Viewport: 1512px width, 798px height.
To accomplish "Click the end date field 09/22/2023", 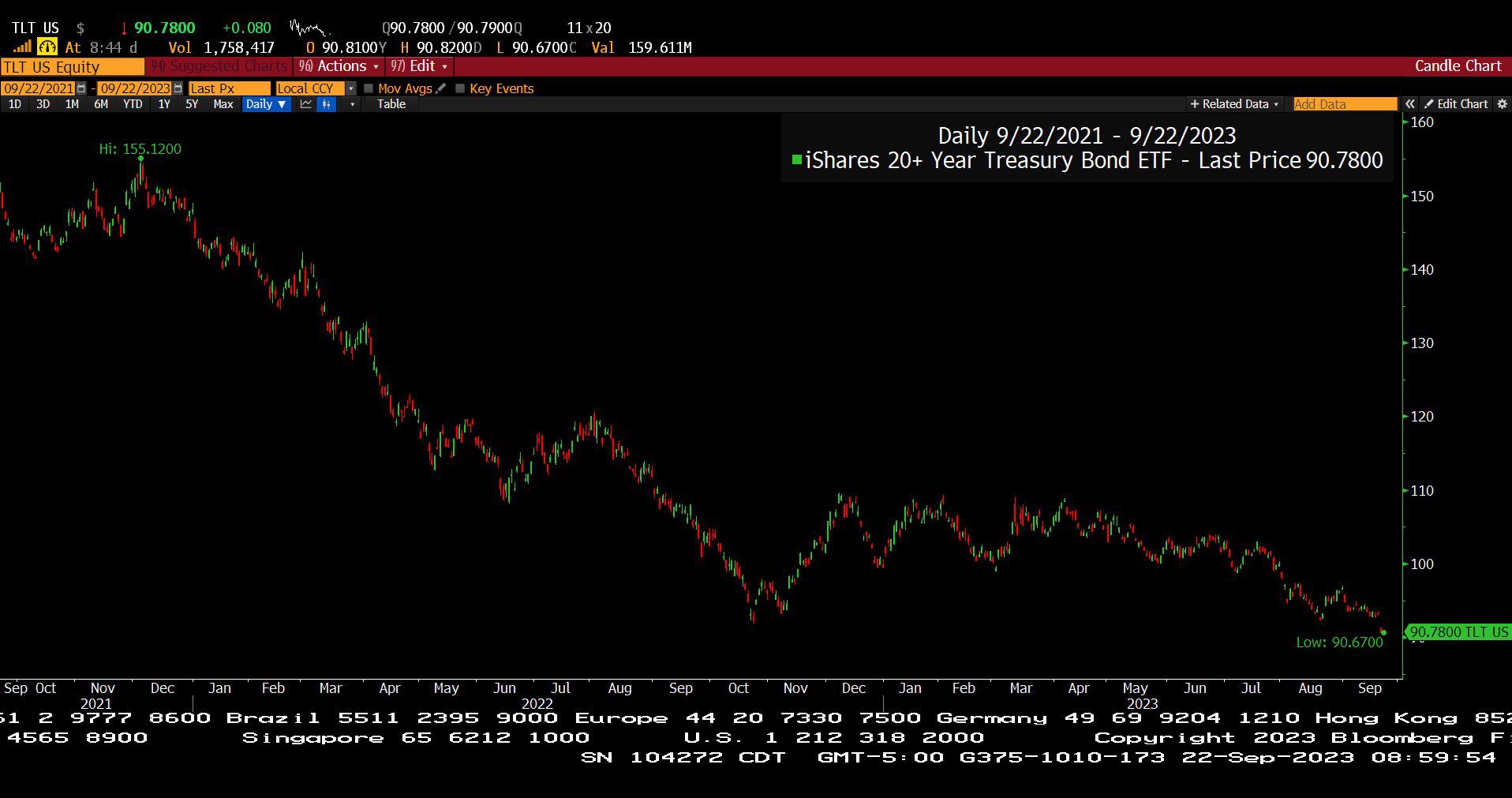I will (134, 88).
